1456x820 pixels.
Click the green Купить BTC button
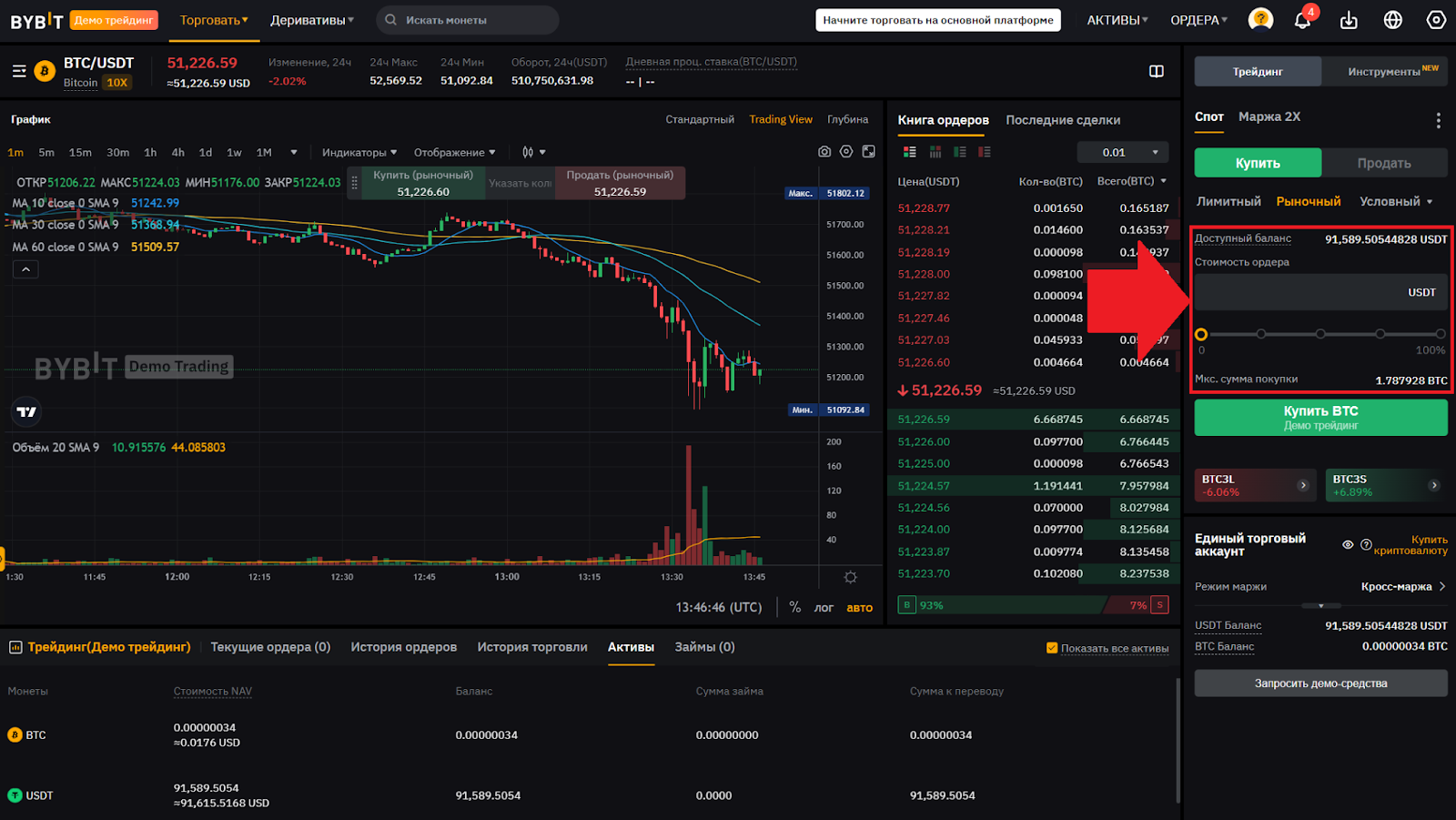[1320, 418]
